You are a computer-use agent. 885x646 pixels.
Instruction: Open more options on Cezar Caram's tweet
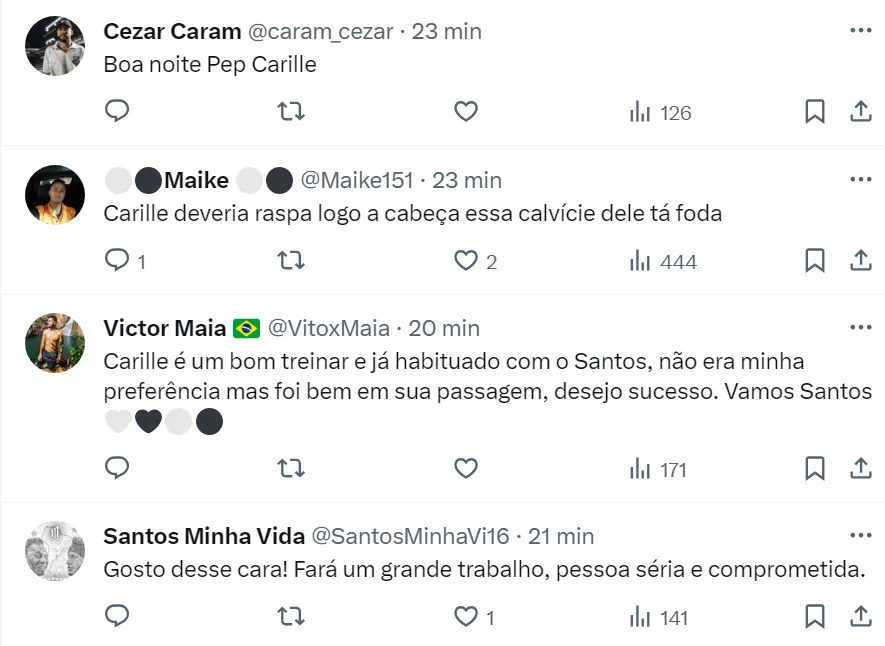(x=860, y=31)
